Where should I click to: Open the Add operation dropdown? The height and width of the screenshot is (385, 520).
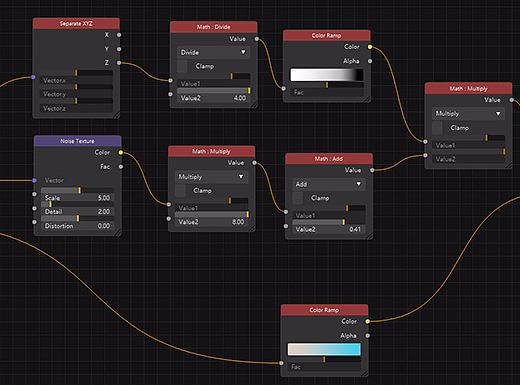(329, 184)
